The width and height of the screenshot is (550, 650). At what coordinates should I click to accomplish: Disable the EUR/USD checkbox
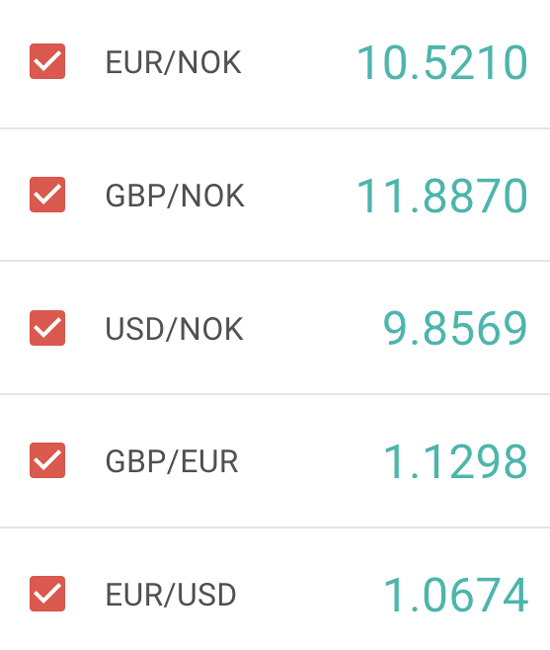(x=47, y=593)
